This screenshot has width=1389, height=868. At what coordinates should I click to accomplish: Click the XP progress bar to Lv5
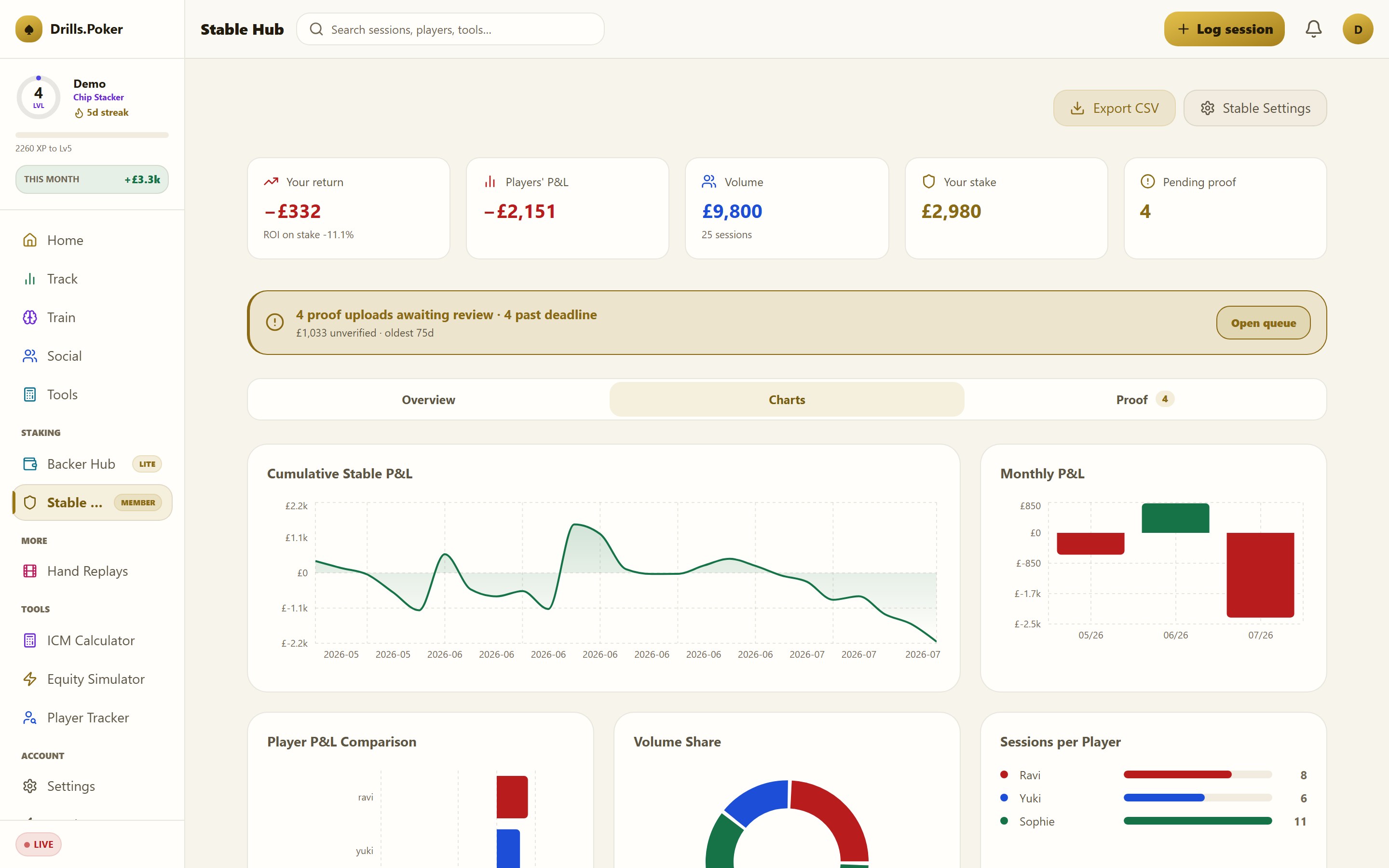(x=92, y=135)
